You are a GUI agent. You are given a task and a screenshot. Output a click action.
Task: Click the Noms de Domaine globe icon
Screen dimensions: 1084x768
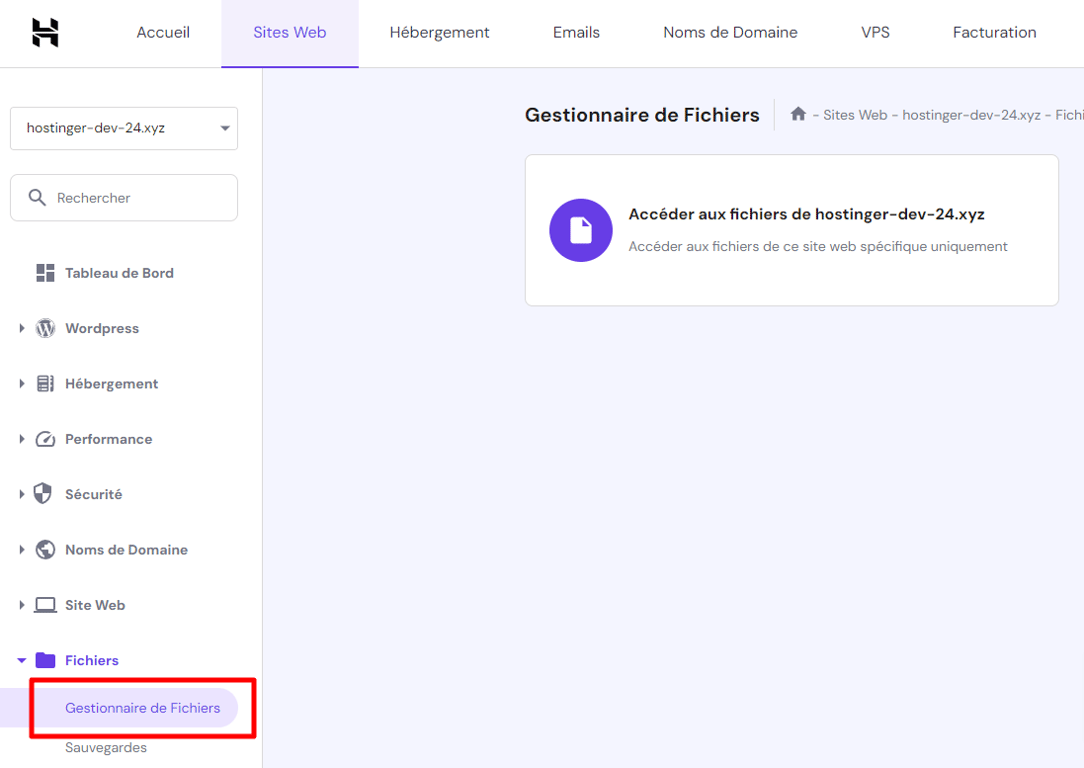[45, 549]
